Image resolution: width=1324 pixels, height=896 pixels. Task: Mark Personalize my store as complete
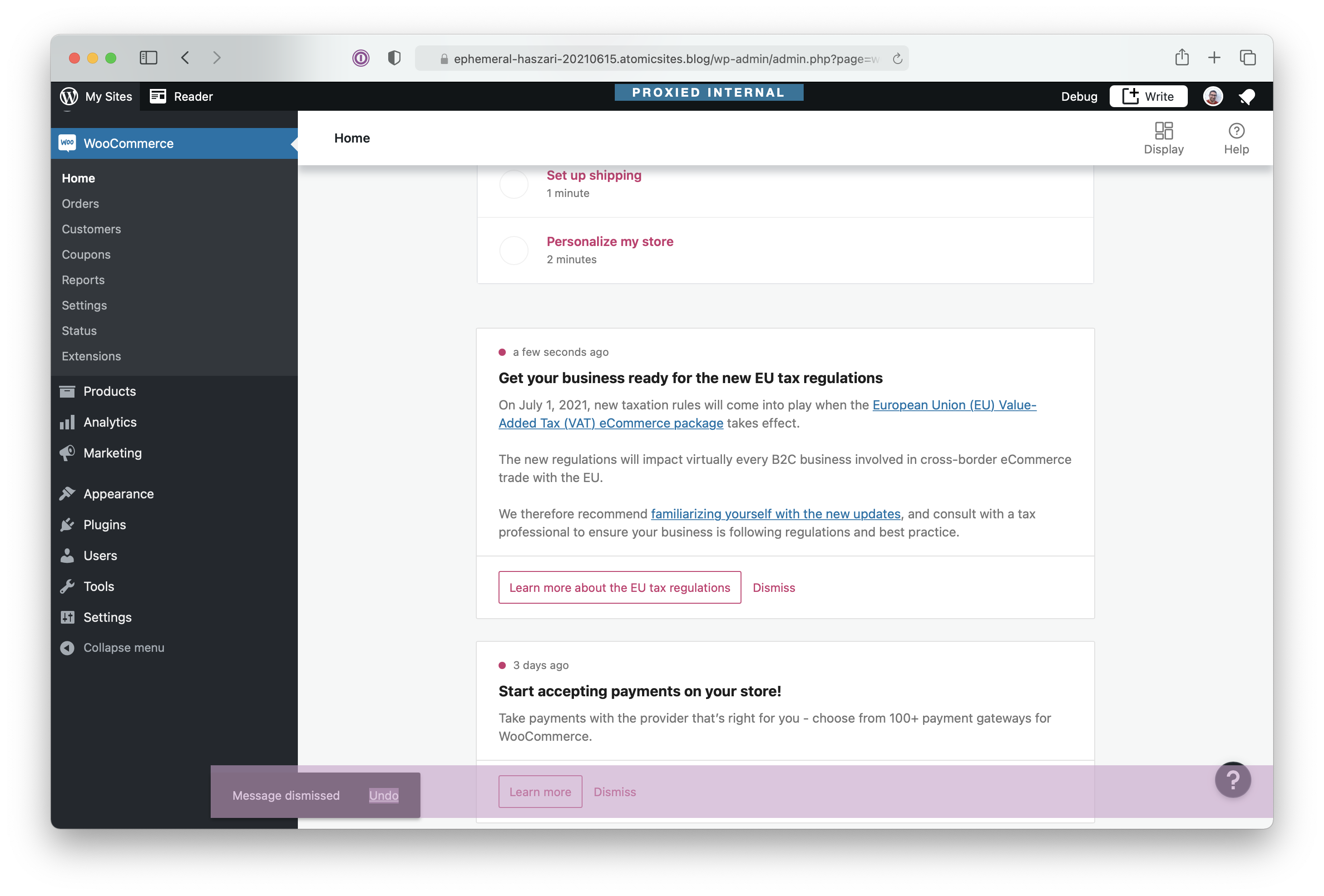(x=514, y=250)
